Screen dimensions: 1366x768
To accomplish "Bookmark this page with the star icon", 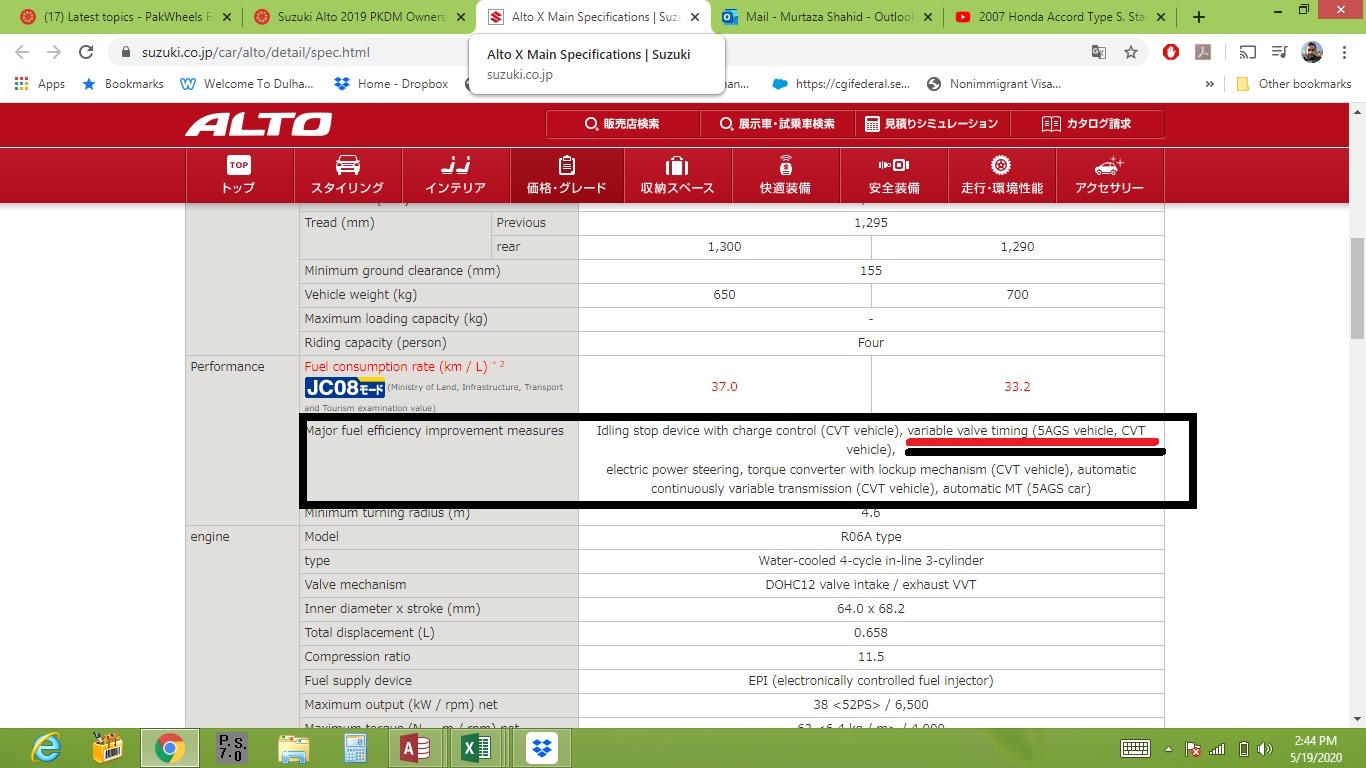I will pyautogui.click(x=1131, y=52).
